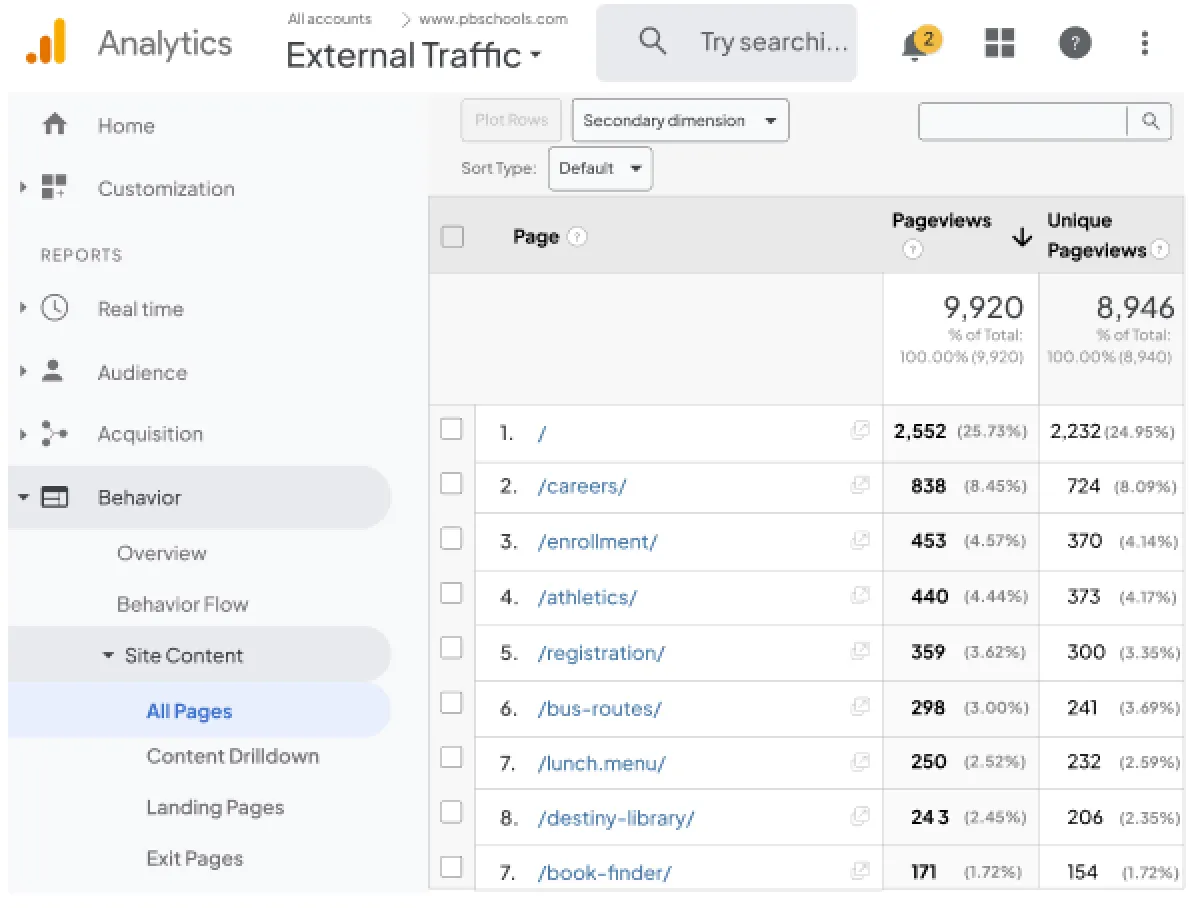Expand the Audience reports section
Viewport: 1200px width, 908px height.
coord(142,373)
